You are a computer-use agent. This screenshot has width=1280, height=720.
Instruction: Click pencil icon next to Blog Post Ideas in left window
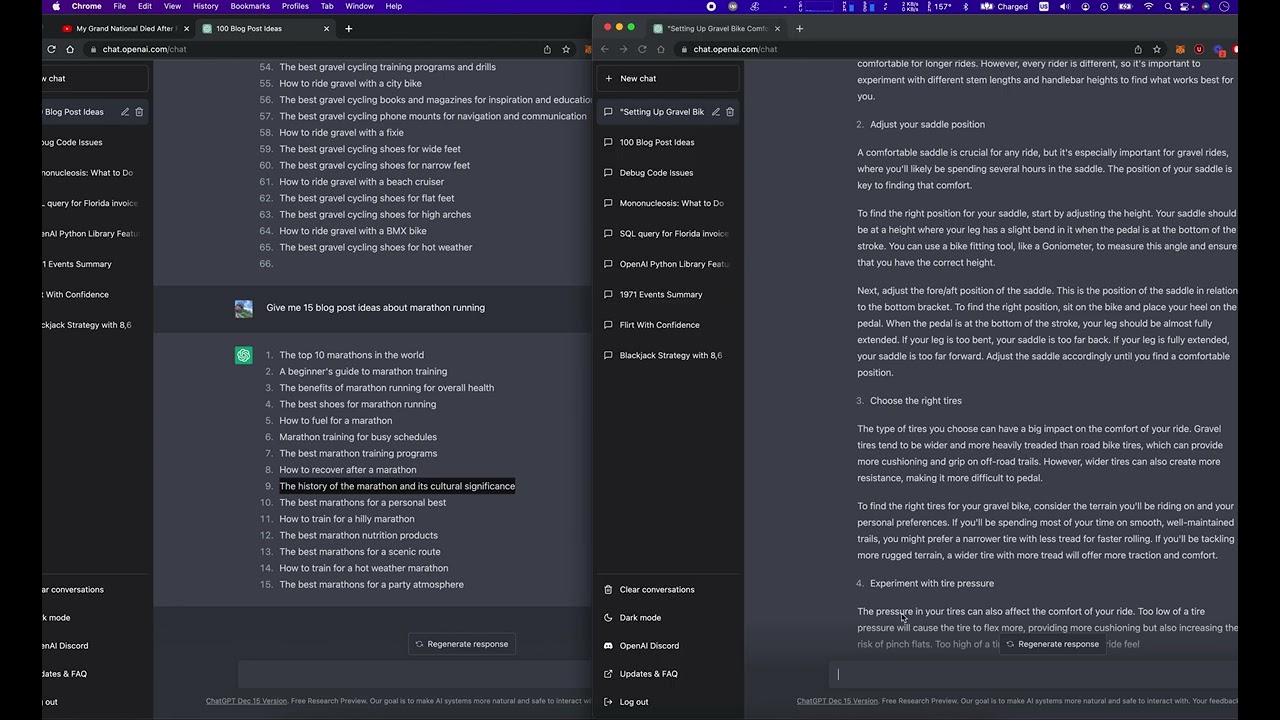pos(125,112)
